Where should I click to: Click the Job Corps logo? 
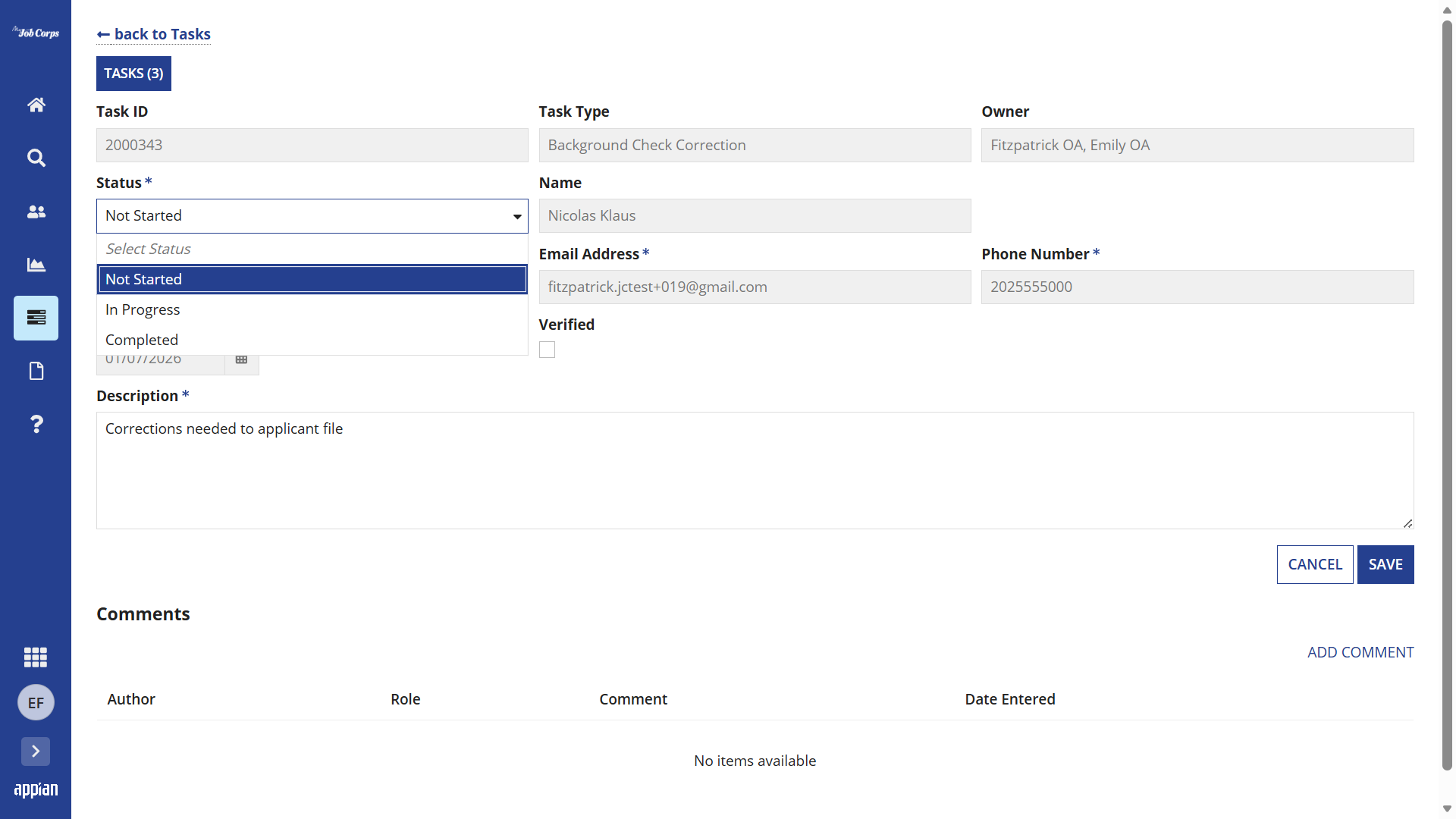[36, 33]
